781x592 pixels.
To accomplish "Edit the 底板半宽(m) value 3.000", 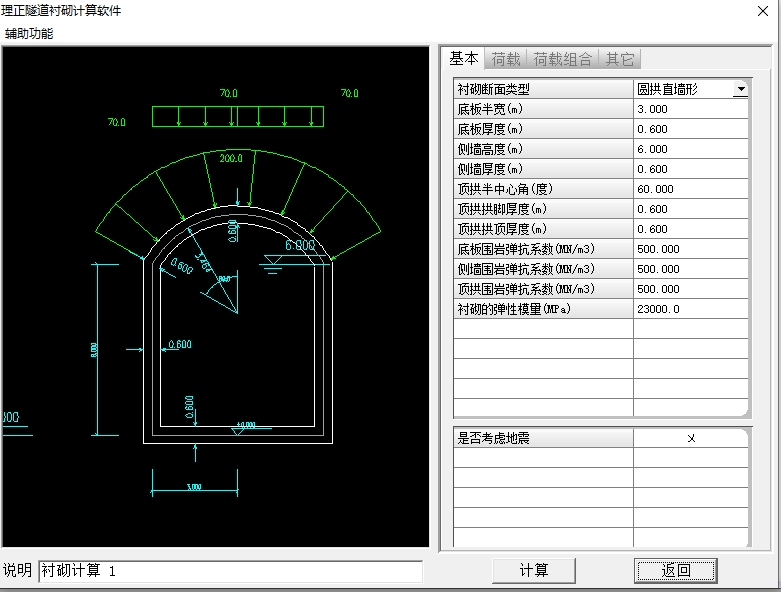I will click(690, 109).
